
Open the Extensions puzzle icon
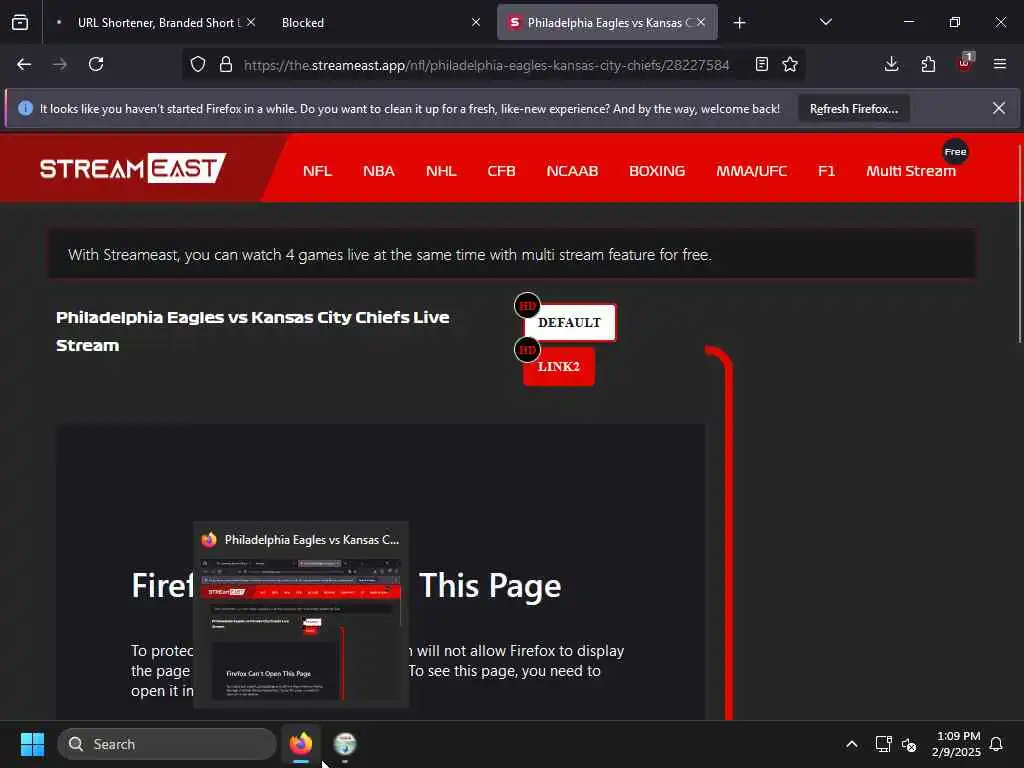click(928, 64)
